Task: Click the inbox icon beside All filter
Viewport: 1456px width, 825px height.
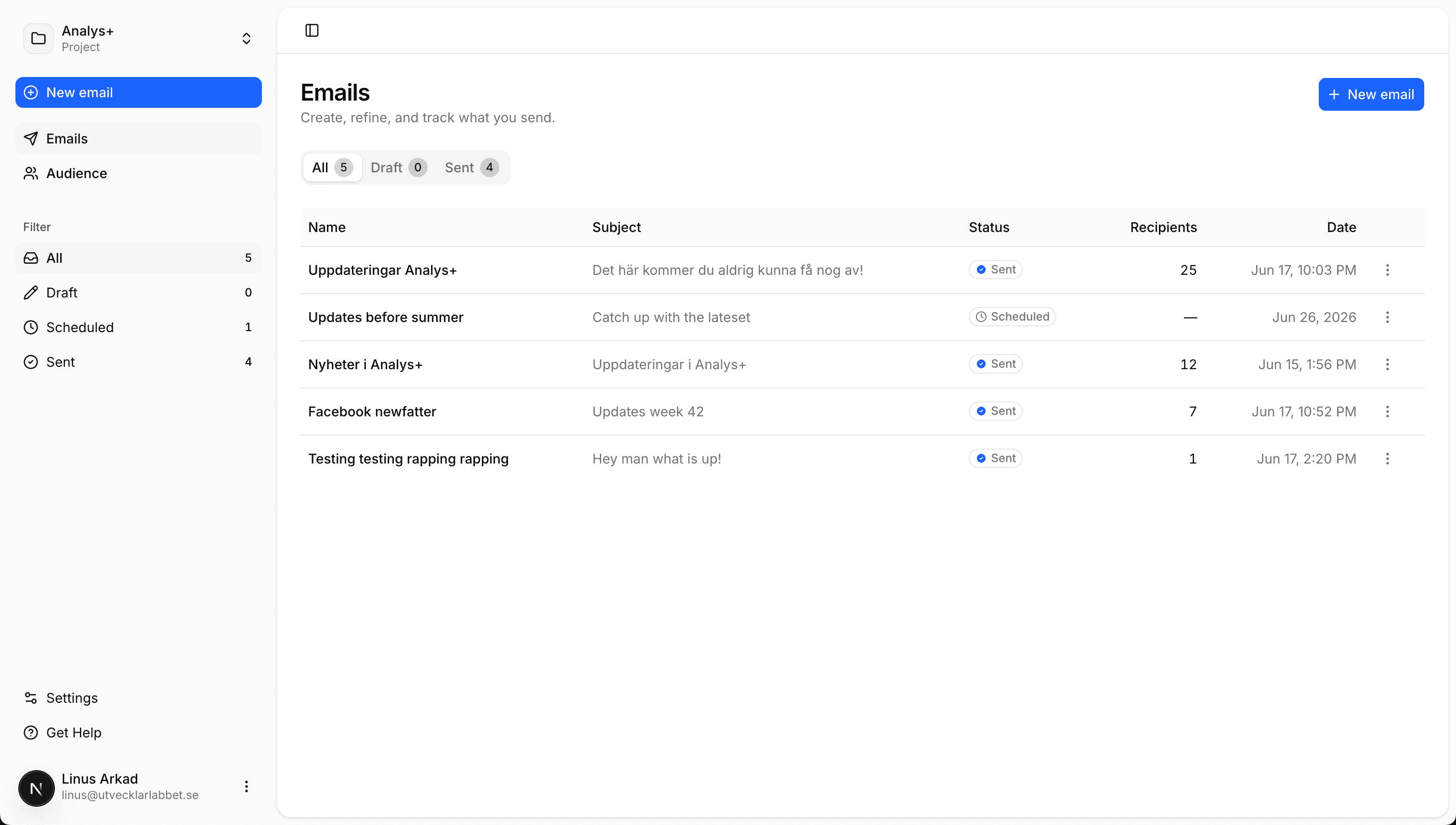Action: (x=31, y=258)
